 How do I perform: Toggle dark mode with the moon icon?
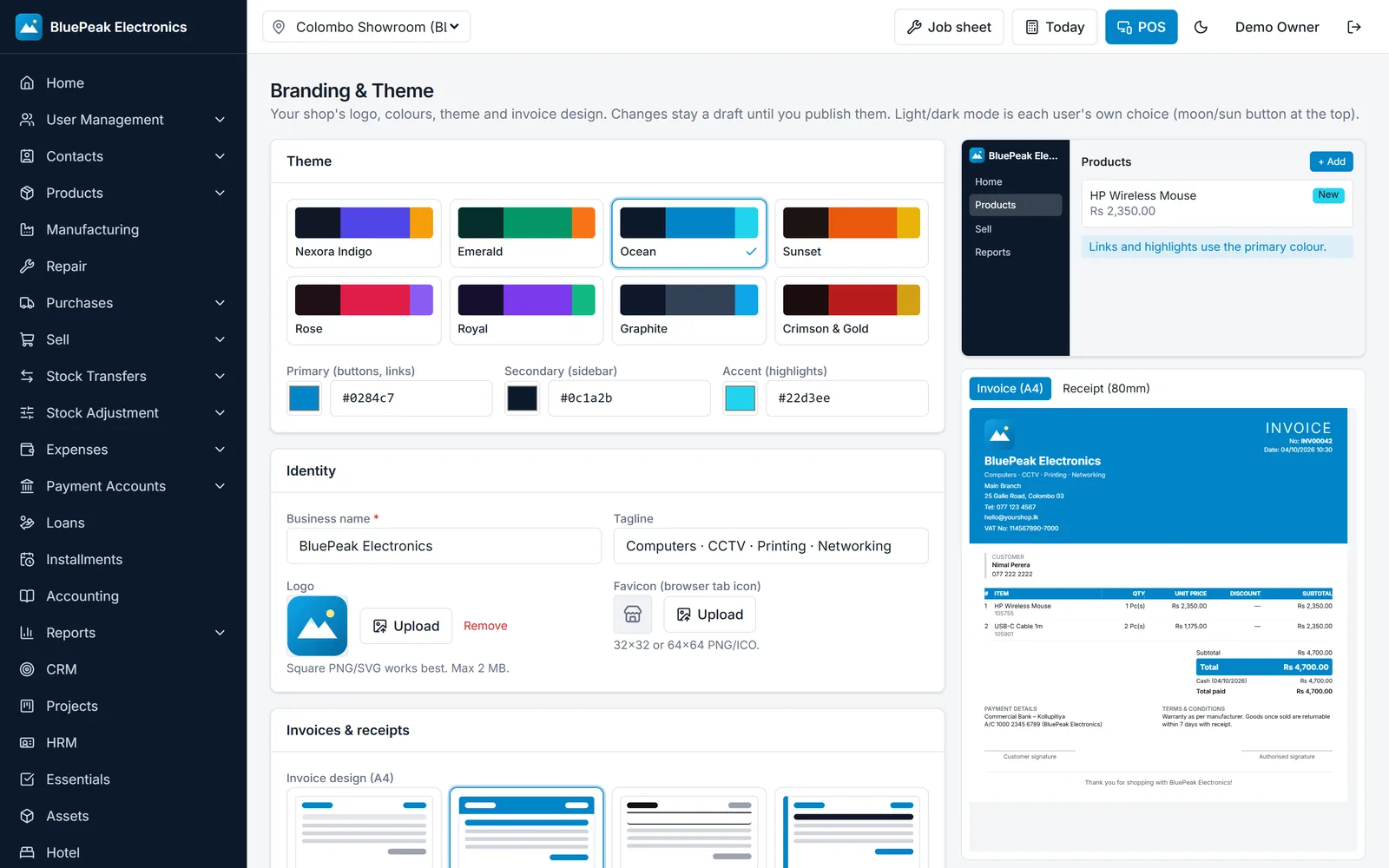[x=1201, y=27]
